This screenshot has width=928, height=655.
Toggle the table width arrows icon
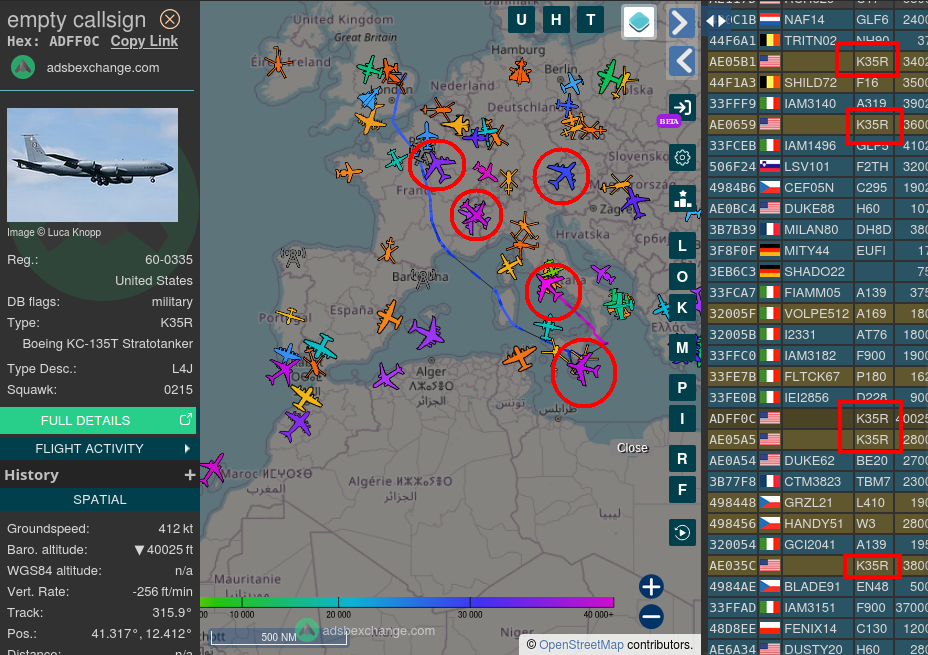click(716, 21)
